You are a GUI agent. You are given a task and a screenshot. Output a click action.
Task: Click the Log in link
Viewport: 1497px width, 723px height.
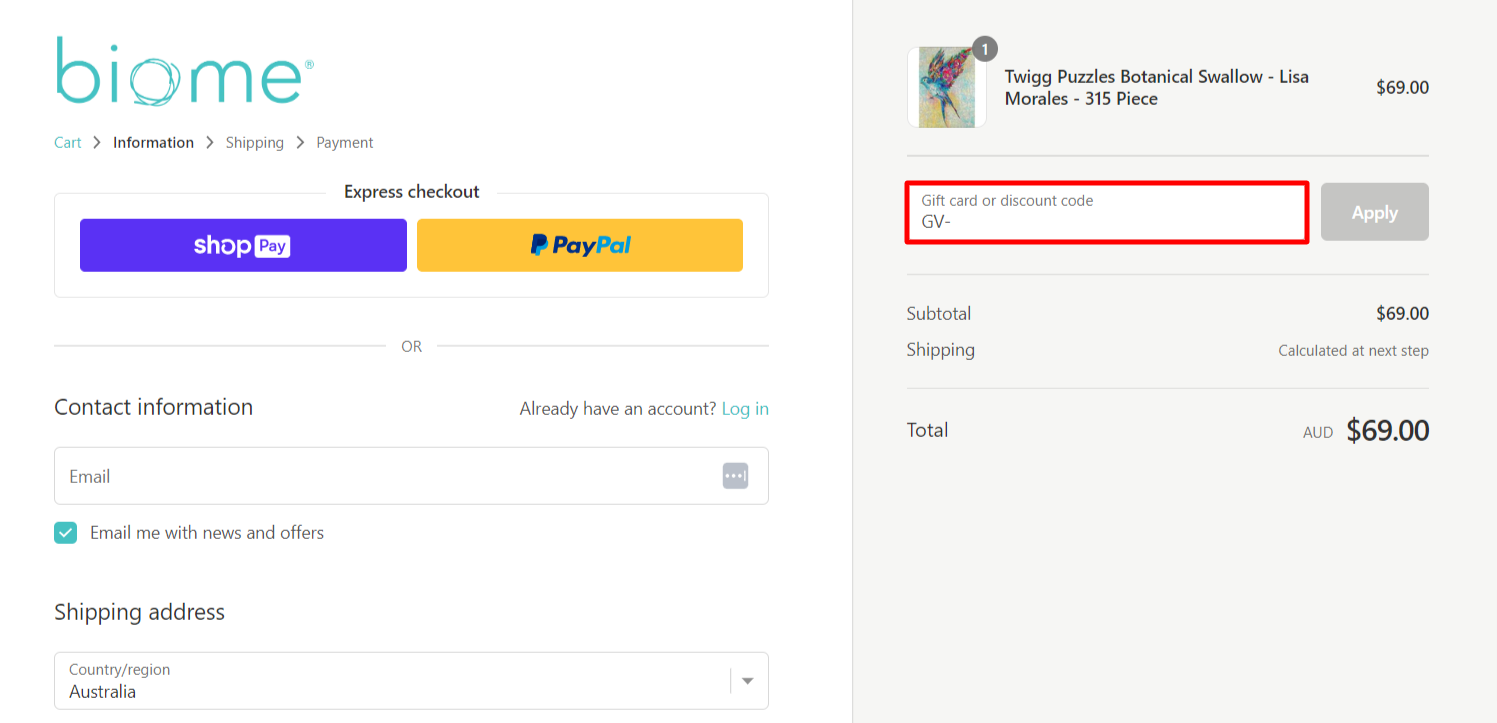pyautogui.click(x=745, y=409)
